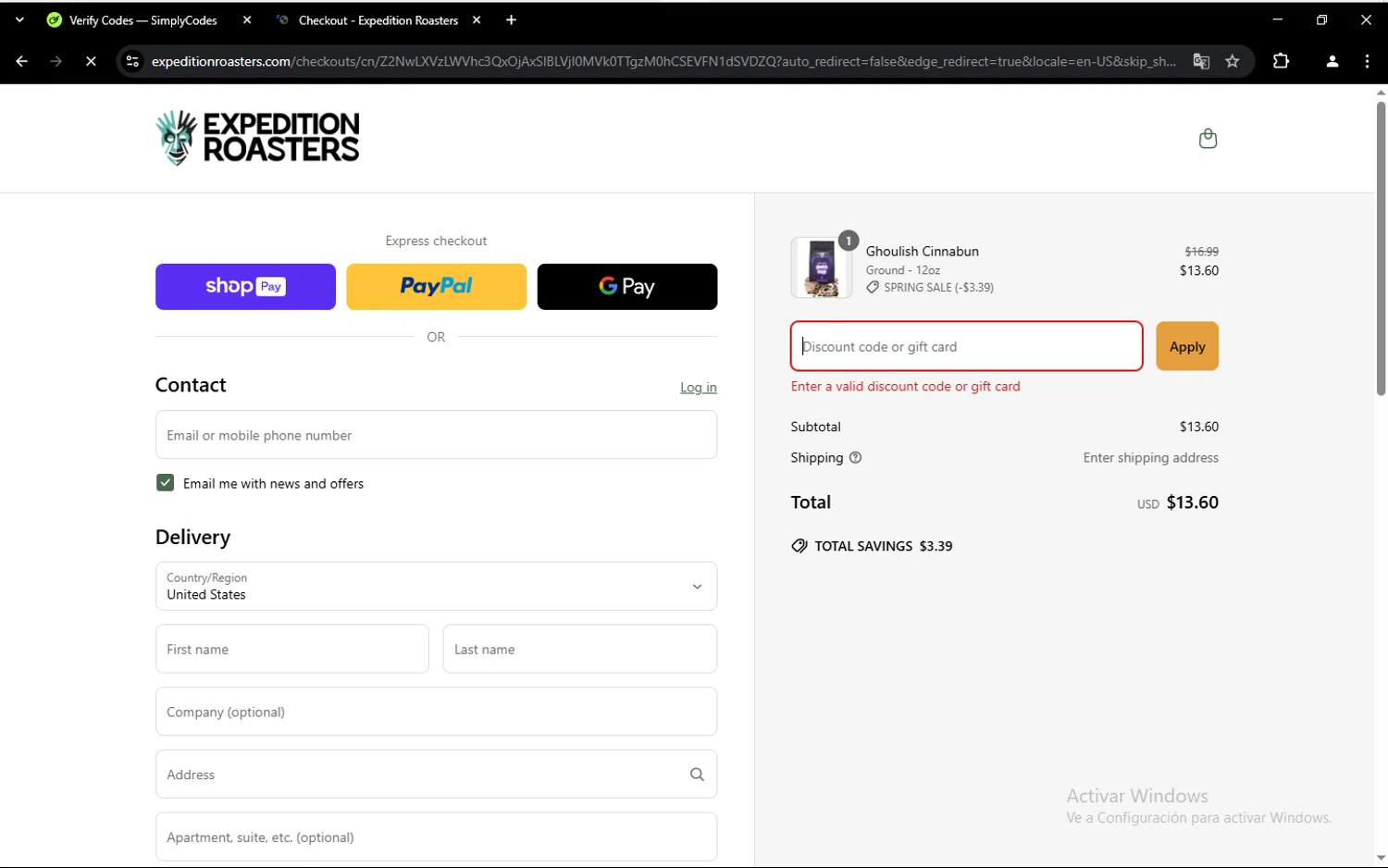Click the Ghoulish Cinnabun product thumbnail
This screenshot has width=1388, height=868.
pos(821,267)
